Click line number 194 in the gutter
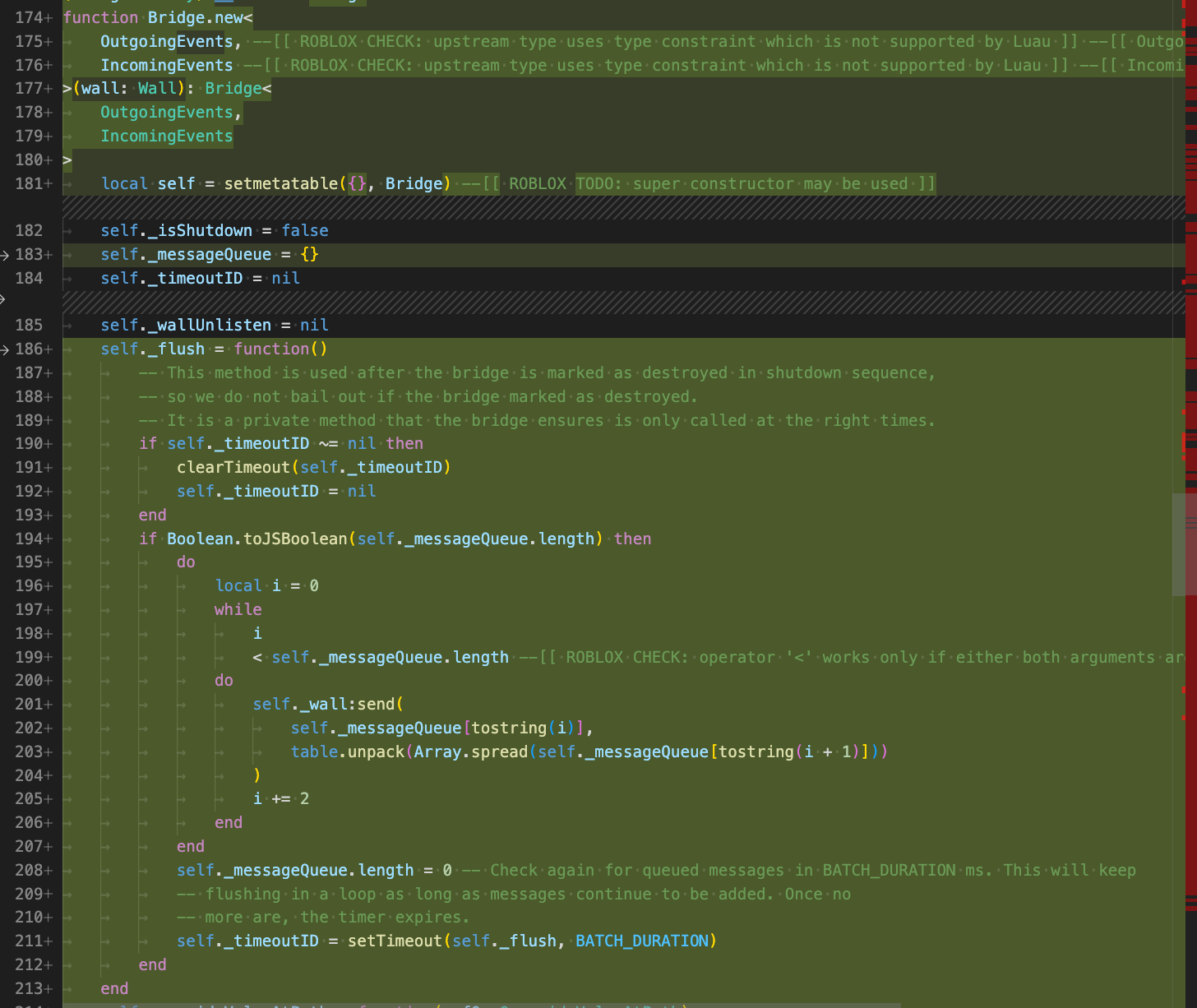The width and height of the screenshot is (1197, 1008). coord(29,539)
